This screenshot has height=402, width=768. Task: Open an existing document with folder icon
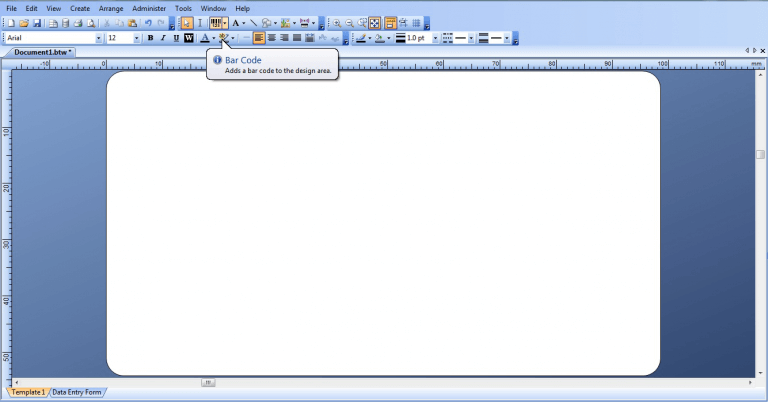coord(24,22)
